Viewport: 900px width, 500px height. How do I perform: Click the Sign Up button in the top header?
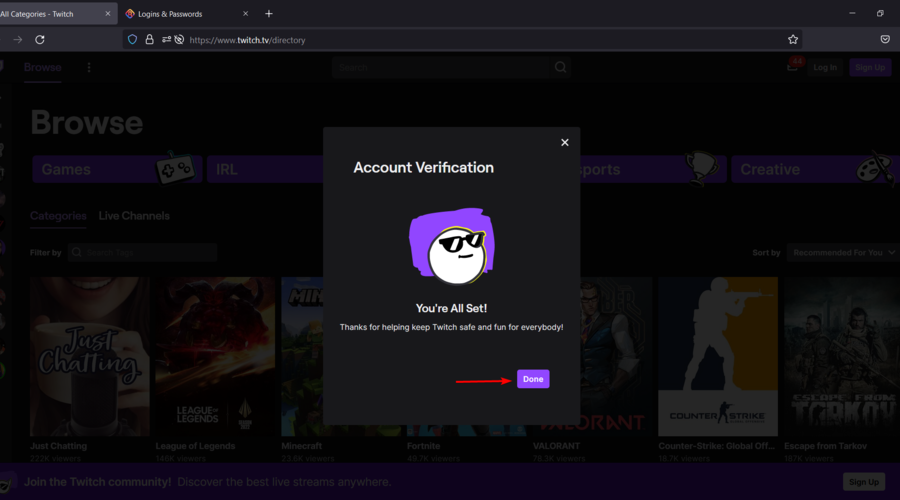click(x=870, y=68)
